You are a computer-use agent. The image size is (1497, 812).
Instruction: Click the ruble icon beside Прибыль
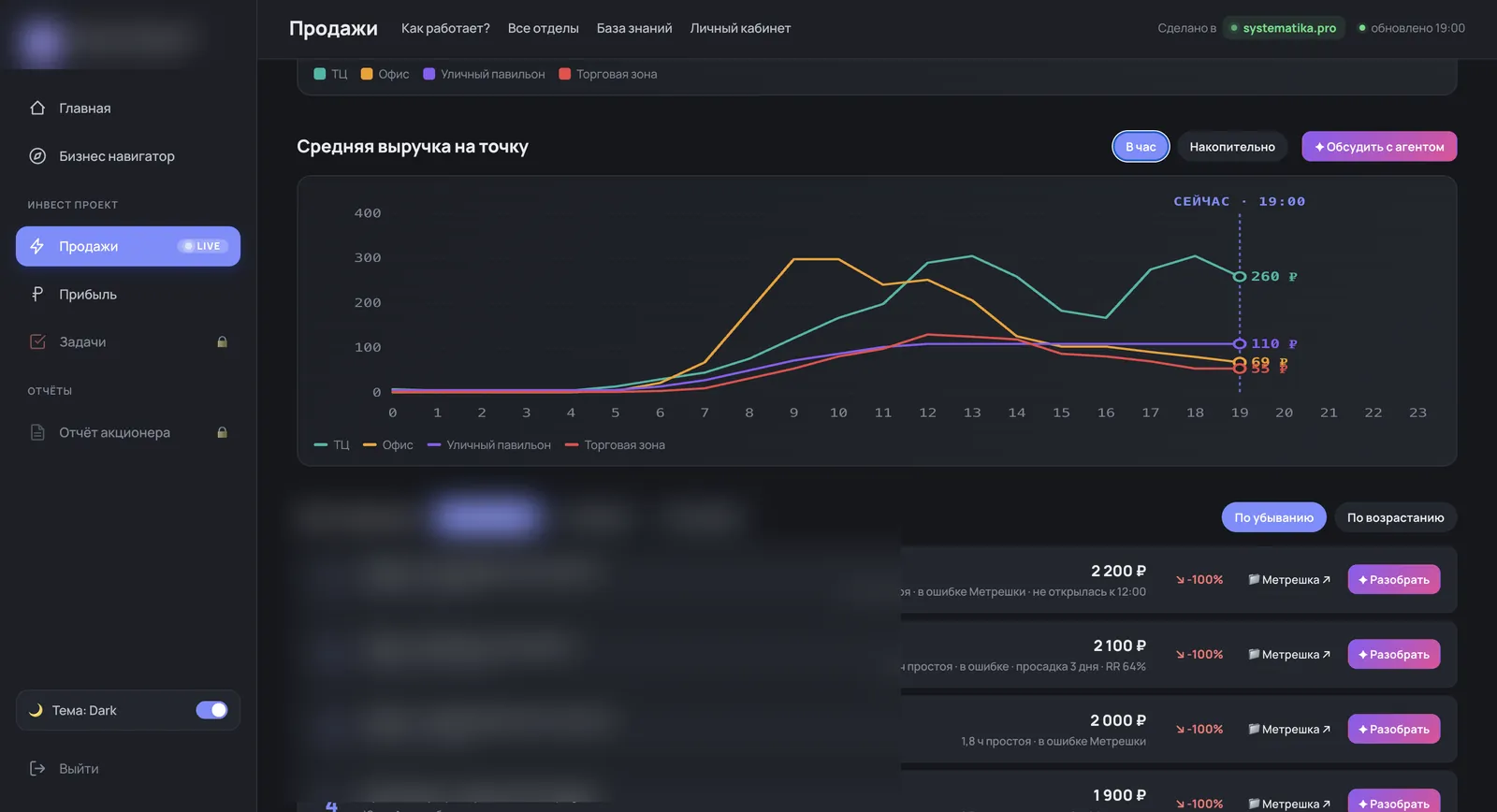[x=37, y=294]
